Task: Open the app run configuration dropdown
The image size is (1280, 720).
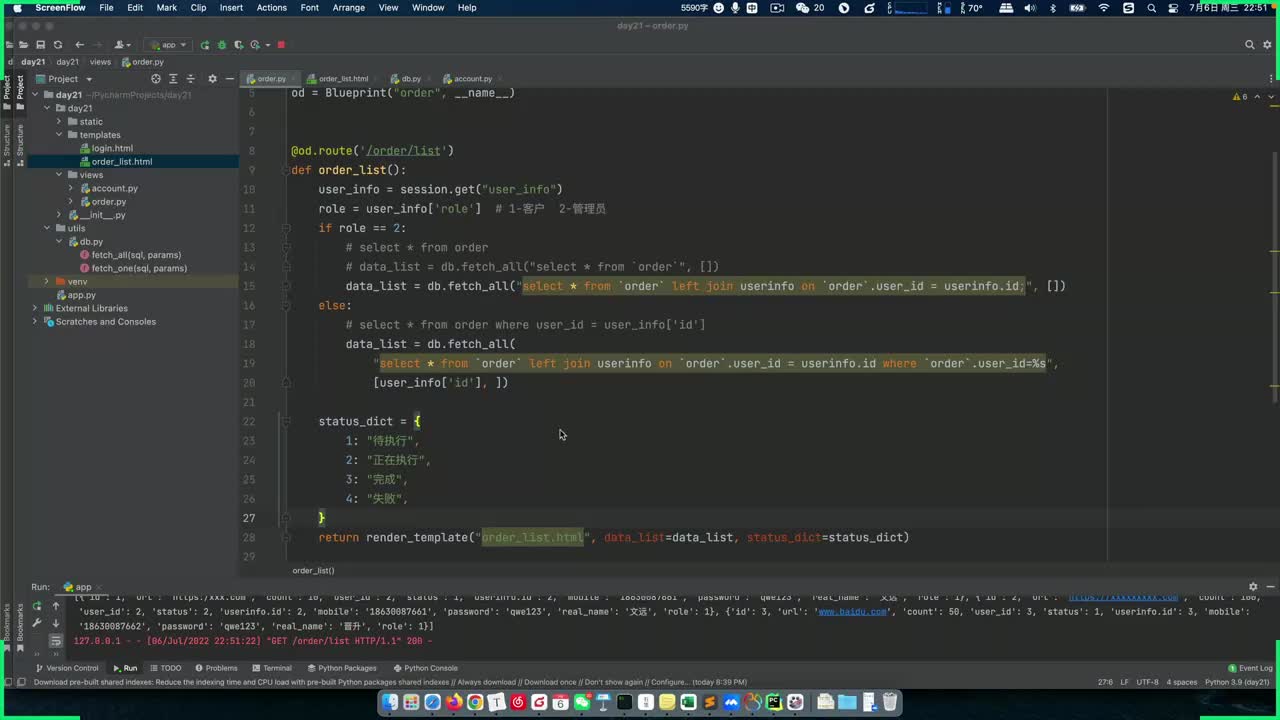Action: 167,45
